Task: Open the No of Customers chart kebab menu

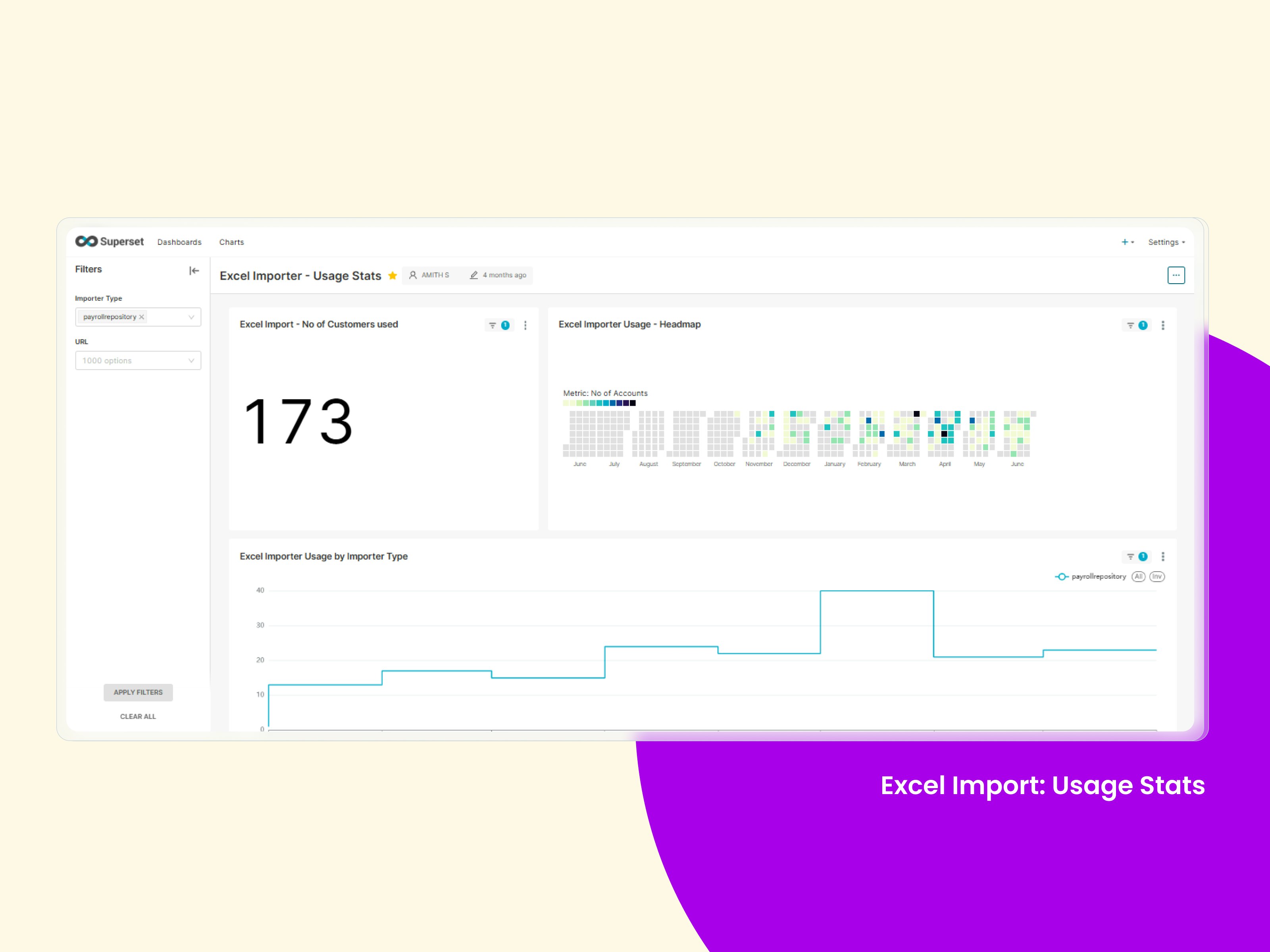Action: click(x=525, y=325)
